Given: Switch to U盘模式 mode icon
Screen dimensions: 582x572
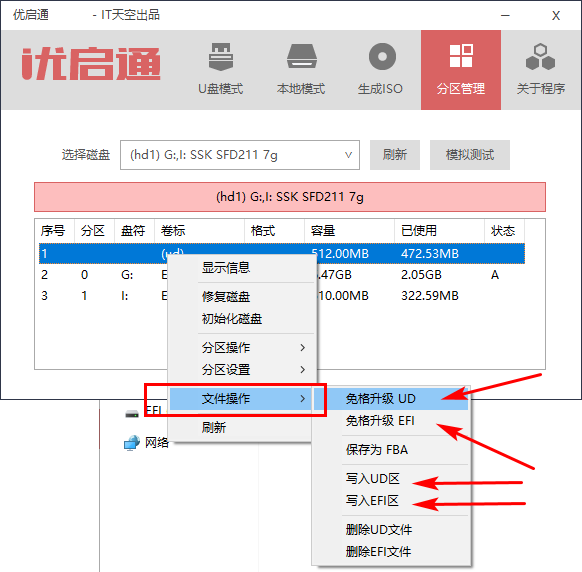Looking at the screenshot, I should (221, 57).
